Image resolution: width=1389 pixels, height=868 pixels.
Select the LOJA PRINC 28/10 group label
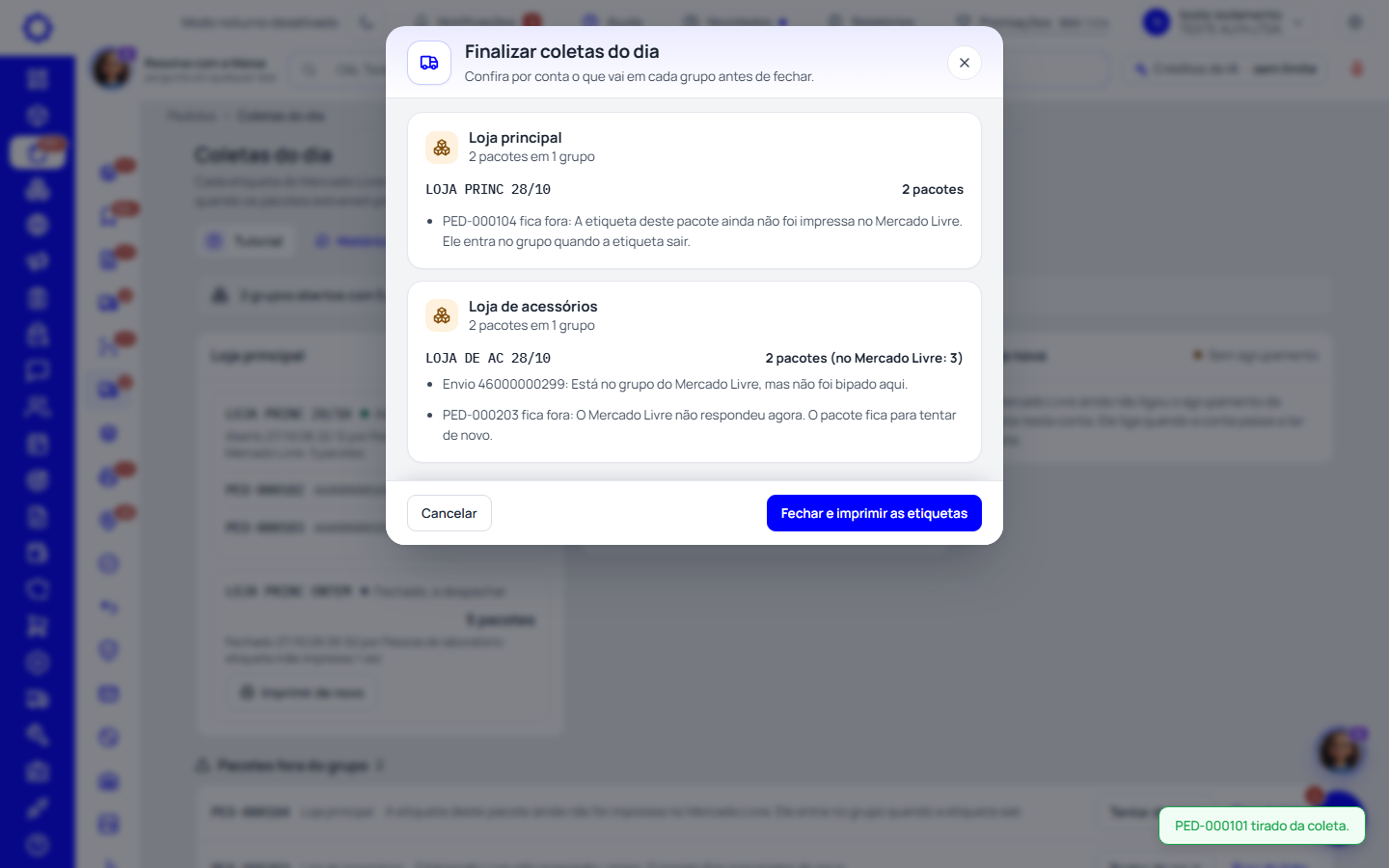488,190
